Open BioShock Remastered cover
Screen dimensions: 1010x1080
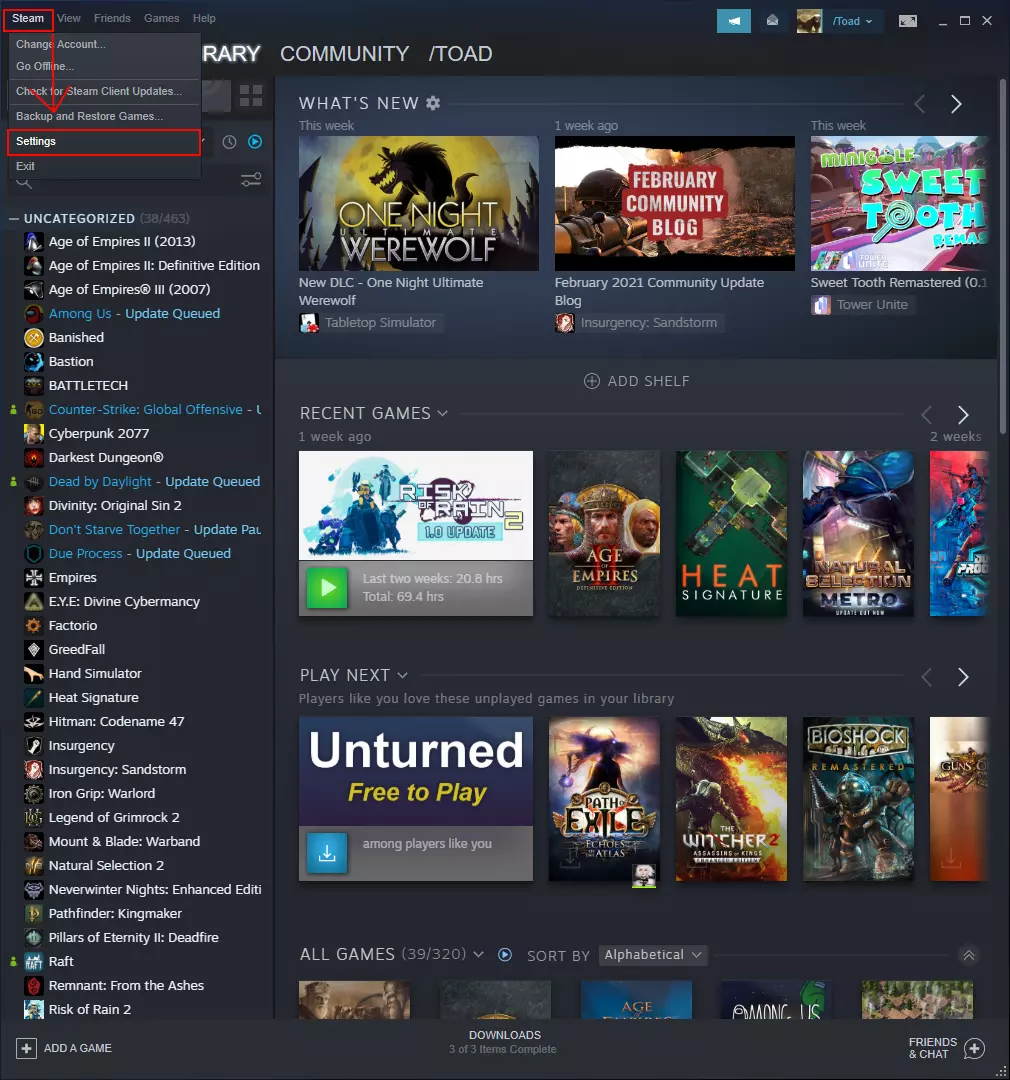(858, 799)
